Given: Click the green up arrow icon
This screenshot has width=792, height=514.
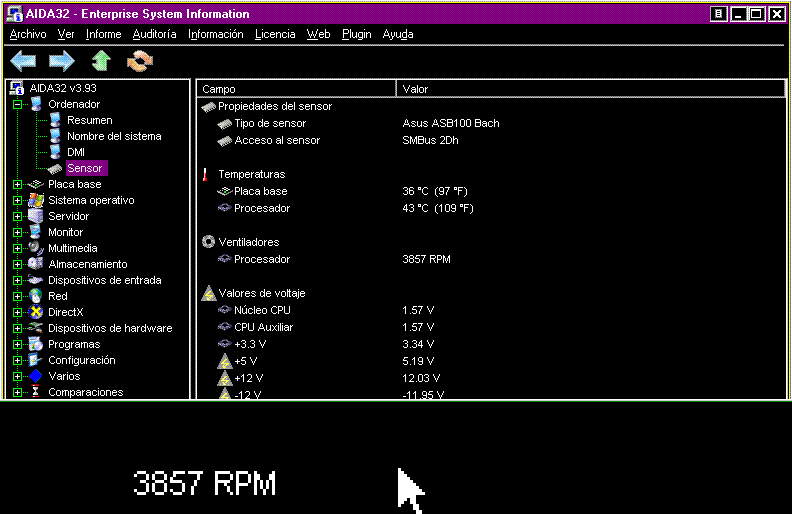Looking at the screenshot, I should pos(100,61).
